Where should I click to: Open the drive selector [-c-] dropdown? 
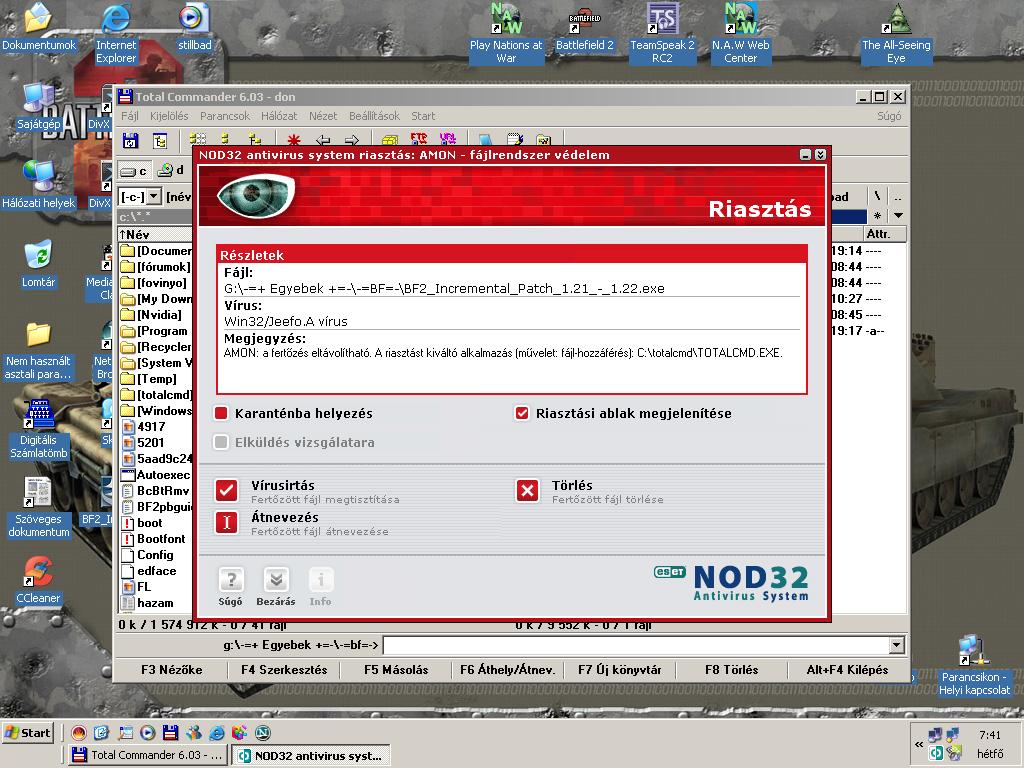point(139,197)
